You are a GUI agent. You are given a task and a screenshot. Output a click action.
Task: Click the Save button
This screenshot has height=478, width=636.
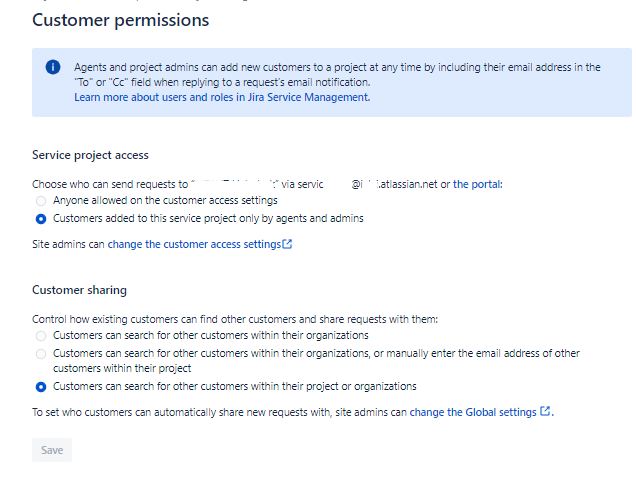click(x=52, y=450)
